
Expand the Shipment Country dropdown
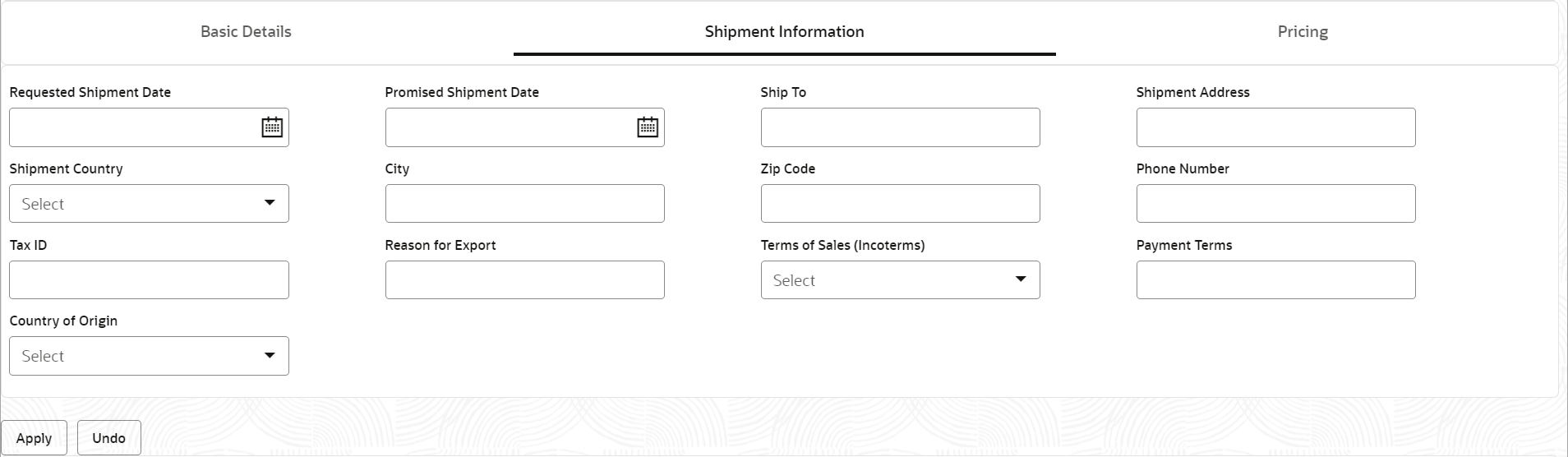tap(149, 204)
